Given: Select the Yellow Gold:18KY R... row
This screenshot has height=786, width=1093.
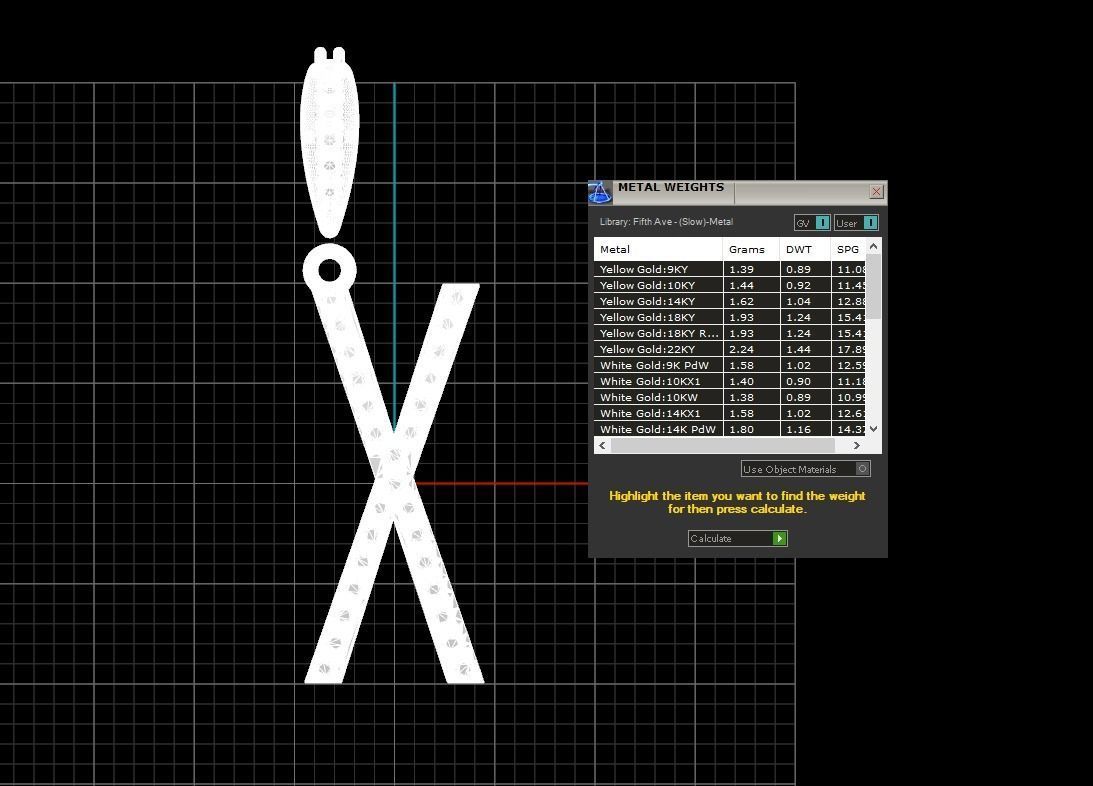Looking at the screenshot, I should 730,333.
